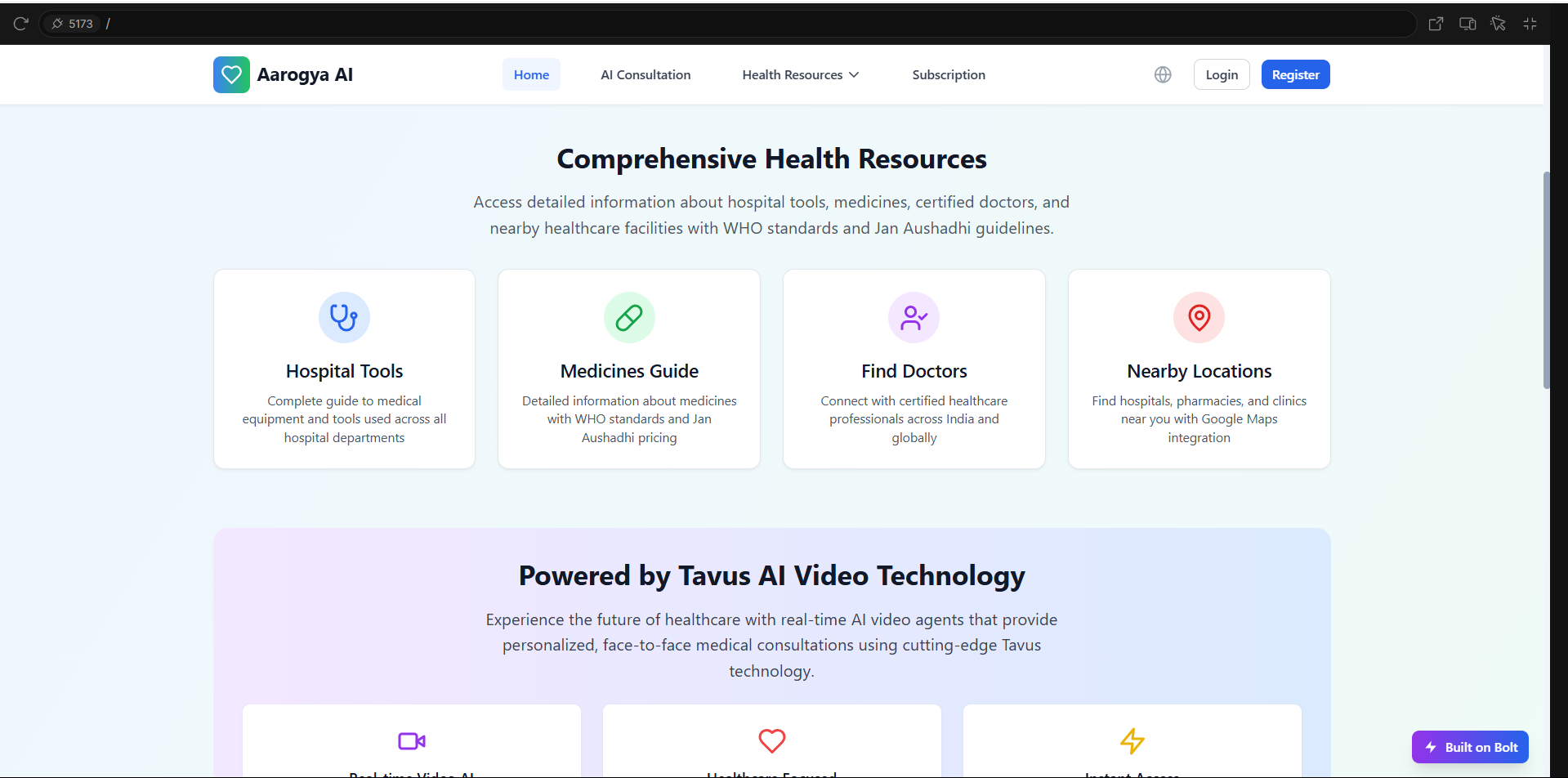Click the red heart icon in Tavus section
Screen dimensions: 1568x778
click(772, 741)
